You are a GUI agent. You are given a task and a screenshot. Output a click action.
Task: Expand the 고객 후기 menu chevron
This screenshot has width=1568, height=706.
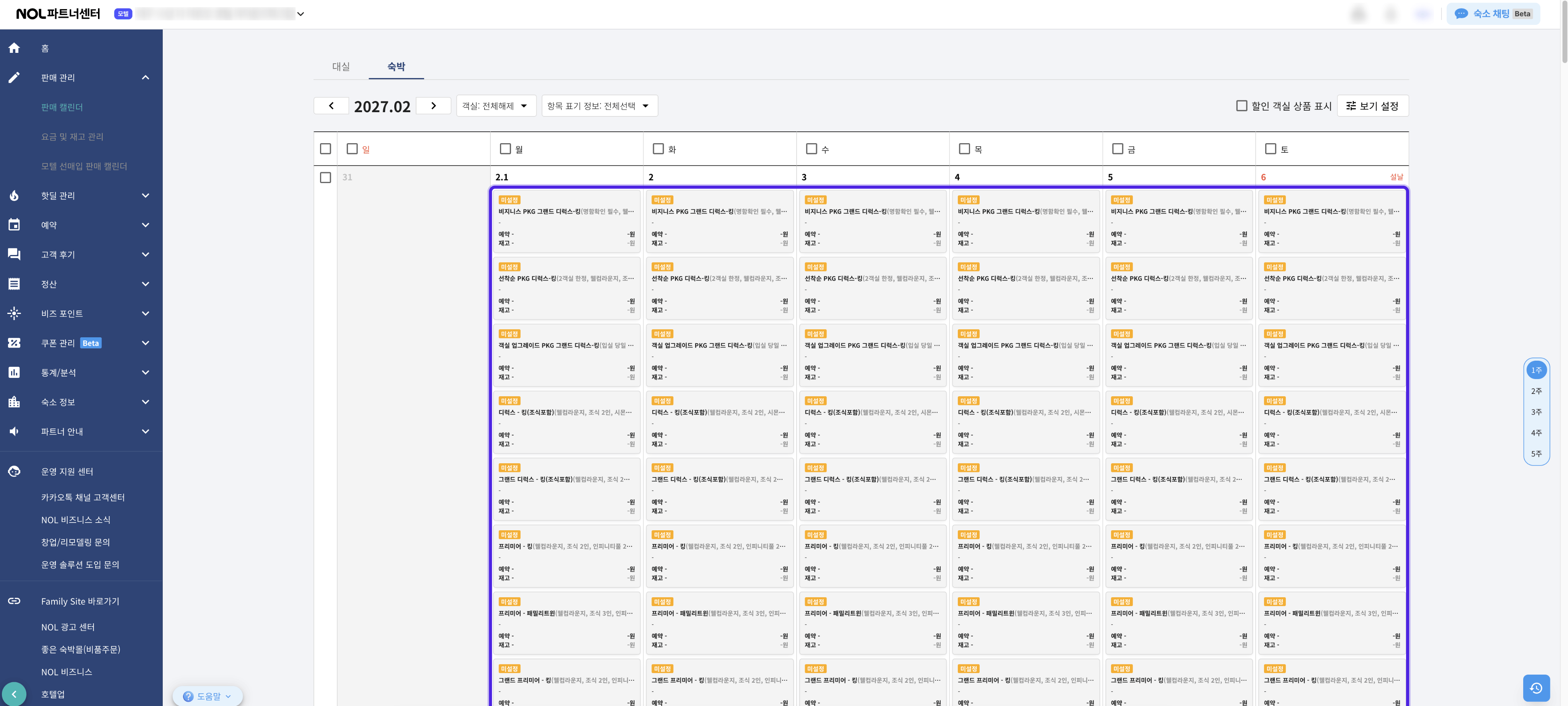145,254
